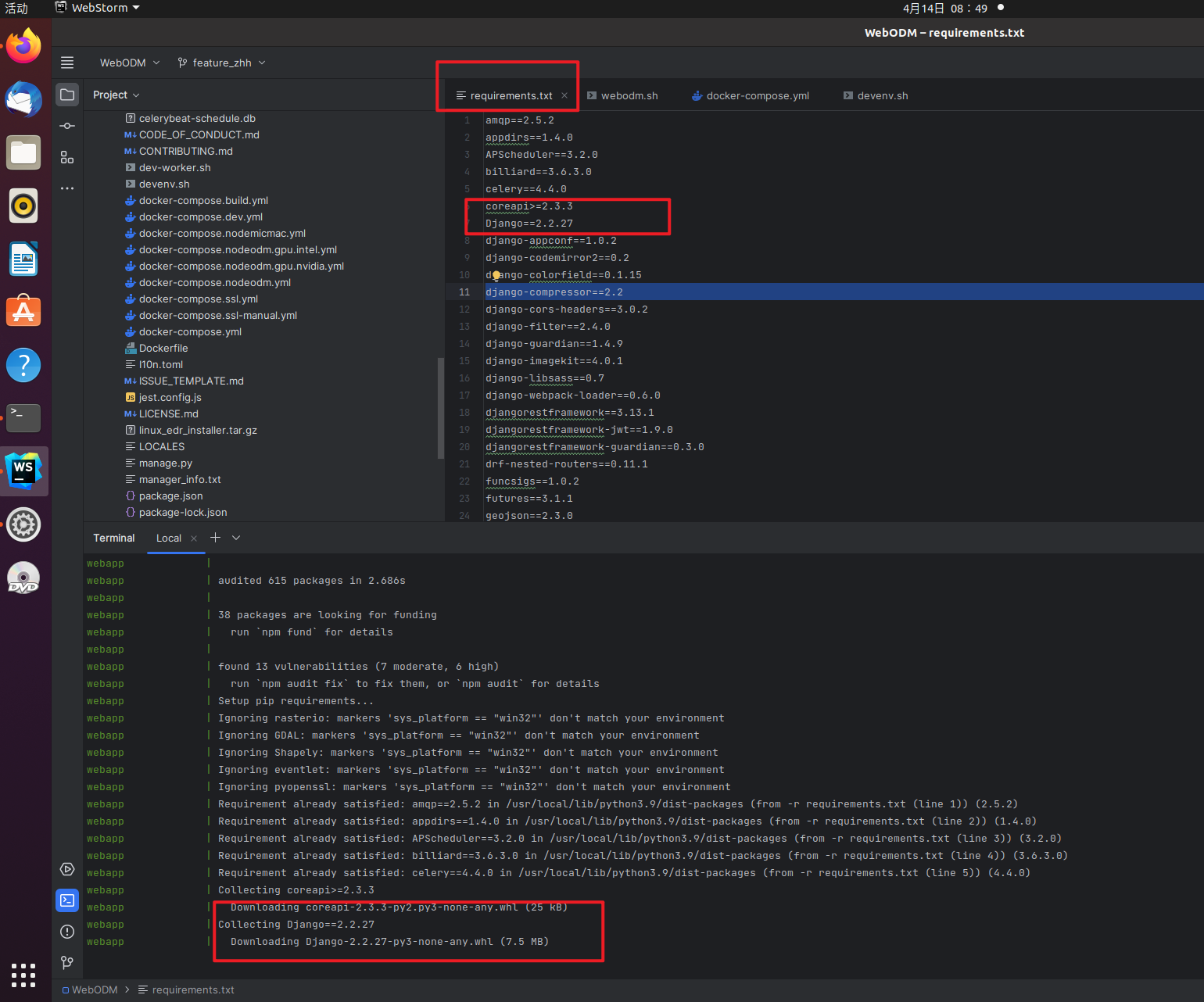Open Ubuntu Software from the dock
Image resolution: width=1204 pixels, height=1002 pixels.
23,312
